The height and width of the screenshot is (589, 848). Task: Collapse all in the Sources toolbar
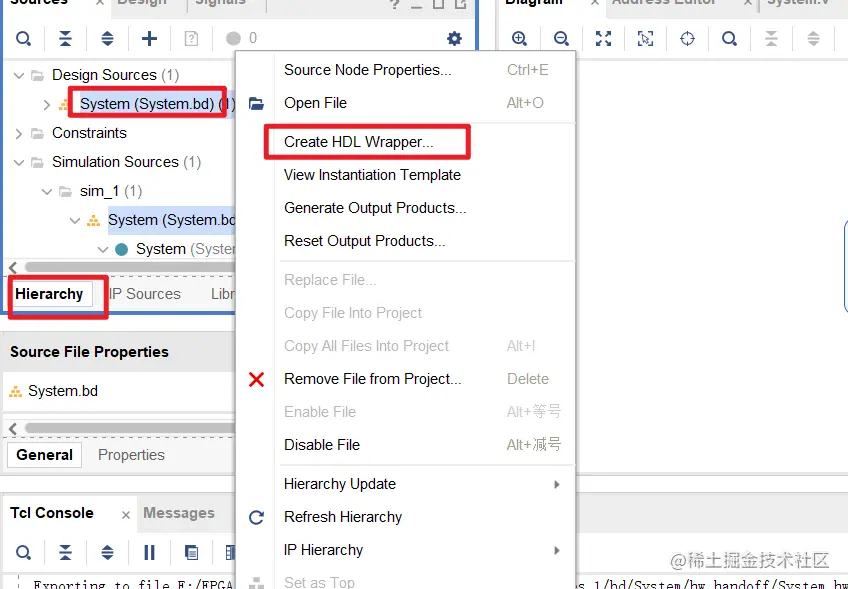65,38
